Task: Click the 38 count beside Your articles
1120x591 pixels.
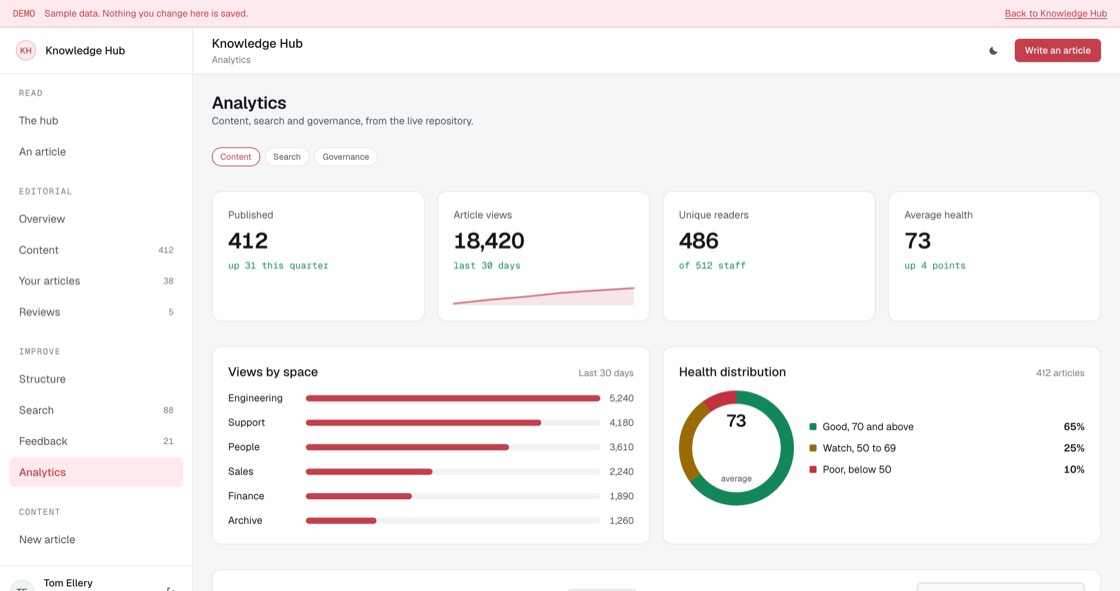Action: coord(169,281)
